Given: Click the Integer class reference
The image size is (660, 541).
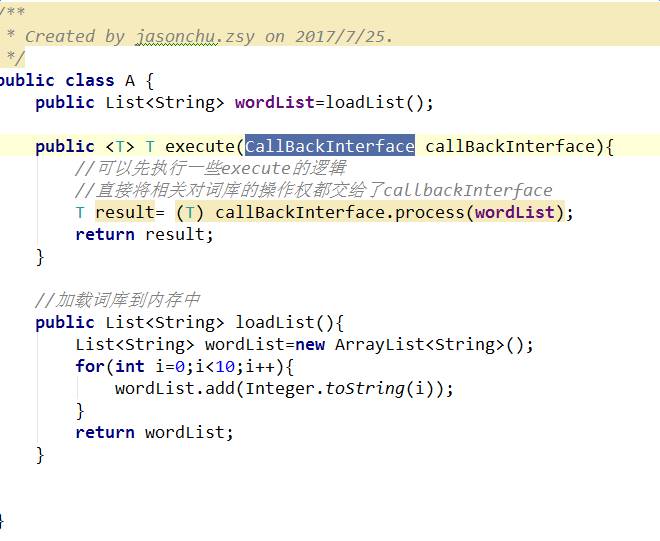Looking at the screenshot, I should [x=279, y=388].
